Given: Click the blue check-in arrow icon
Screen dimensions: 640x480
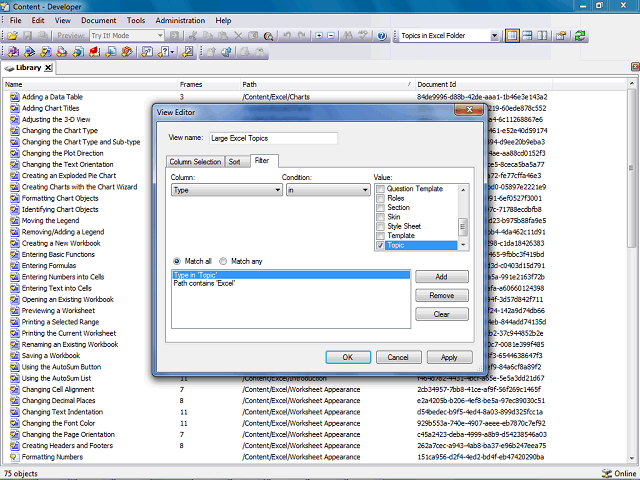Looking at the screenshot, I should (x=227, y=52).
